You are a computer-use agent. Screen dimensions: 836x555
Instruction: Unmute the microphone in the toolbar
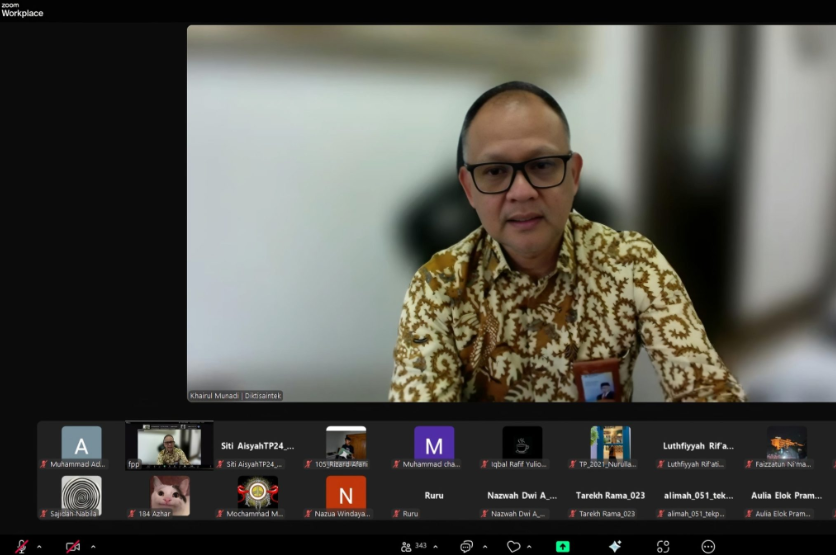pos(21,546)
